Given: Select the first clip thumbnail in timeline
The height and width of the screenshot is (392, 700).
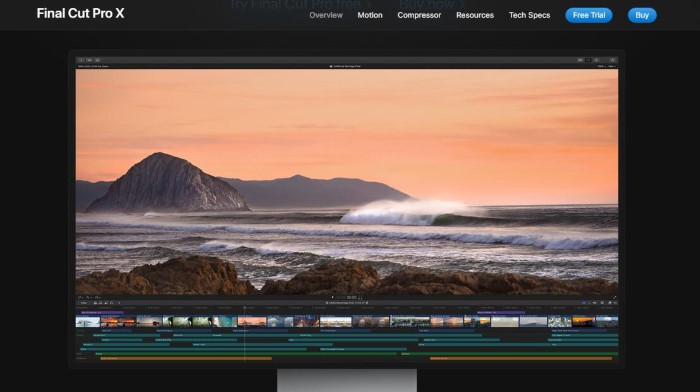Looking at the screenshot, I should pyautogui.click(x=88, y=321).
